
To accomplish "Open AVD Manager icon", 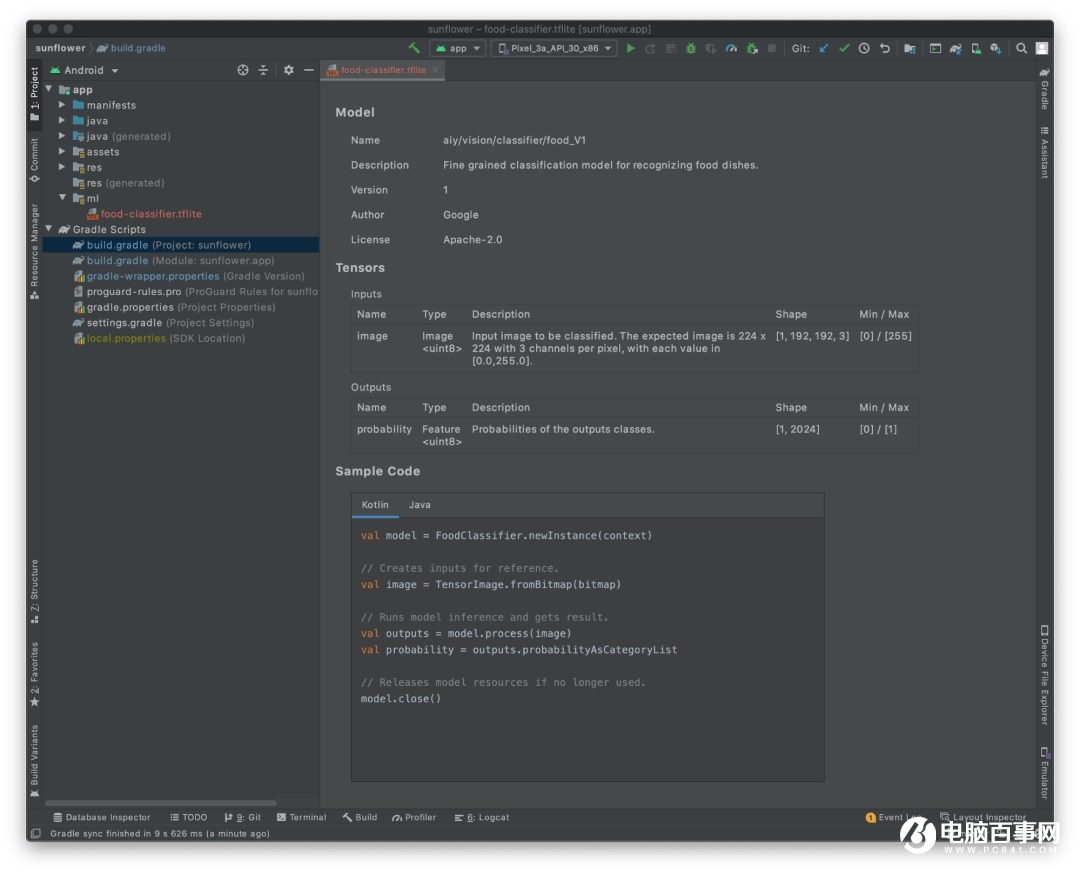I will click(976, 48).
